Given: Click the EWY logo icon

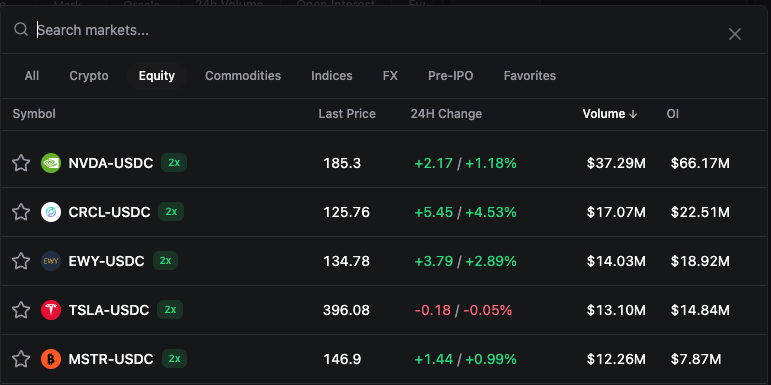Looking at the screenshot, I should click(x=51, y=261).
